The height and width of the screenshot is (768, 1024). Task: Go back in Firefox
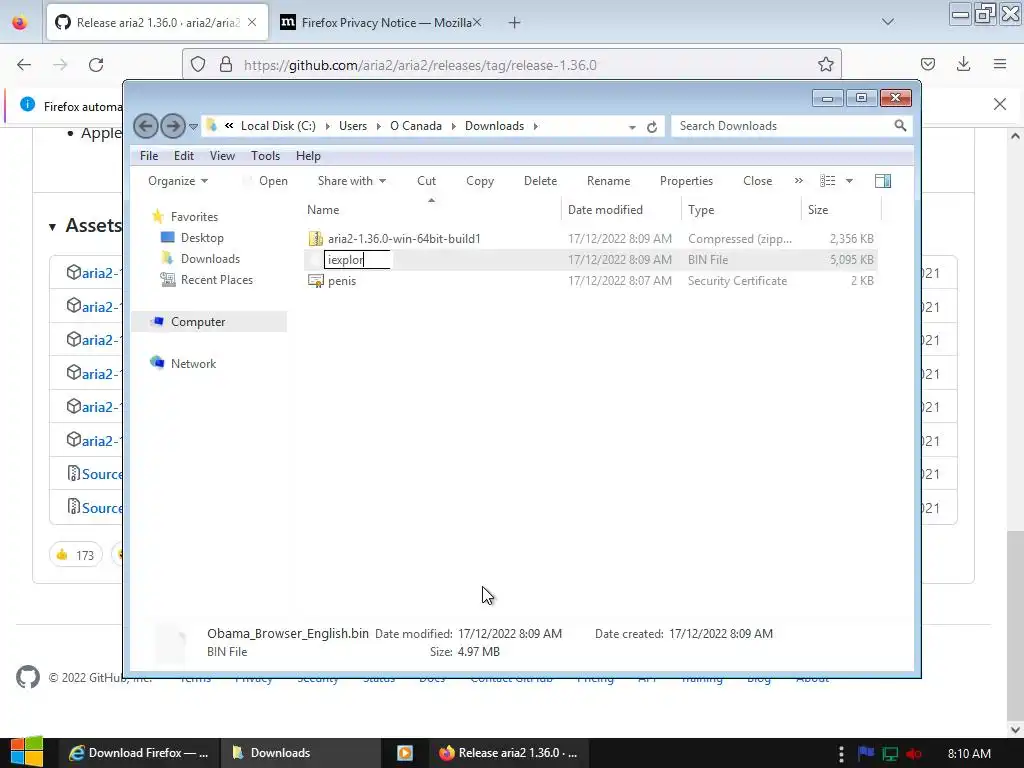[x=24, y=65]
